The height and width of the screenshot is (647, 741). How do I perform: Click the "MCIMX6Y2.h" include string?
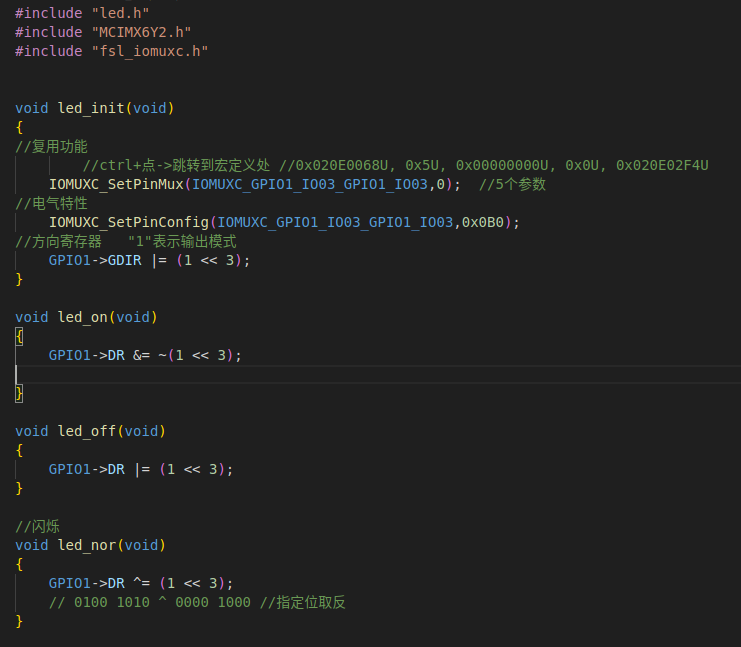tap(141, 32)
